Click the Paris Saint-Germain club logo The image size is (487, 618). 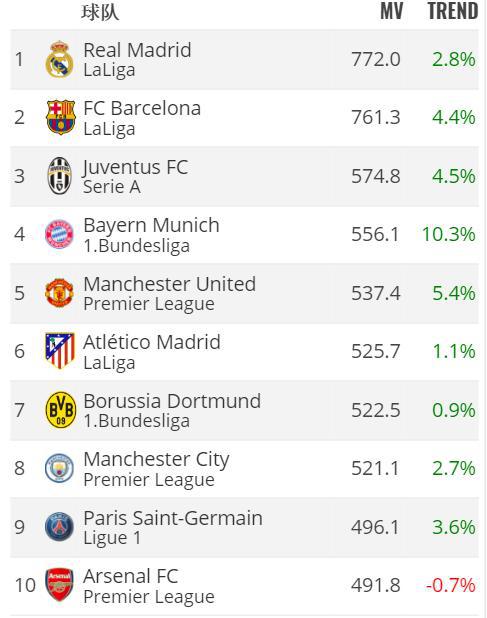[59, 527]
